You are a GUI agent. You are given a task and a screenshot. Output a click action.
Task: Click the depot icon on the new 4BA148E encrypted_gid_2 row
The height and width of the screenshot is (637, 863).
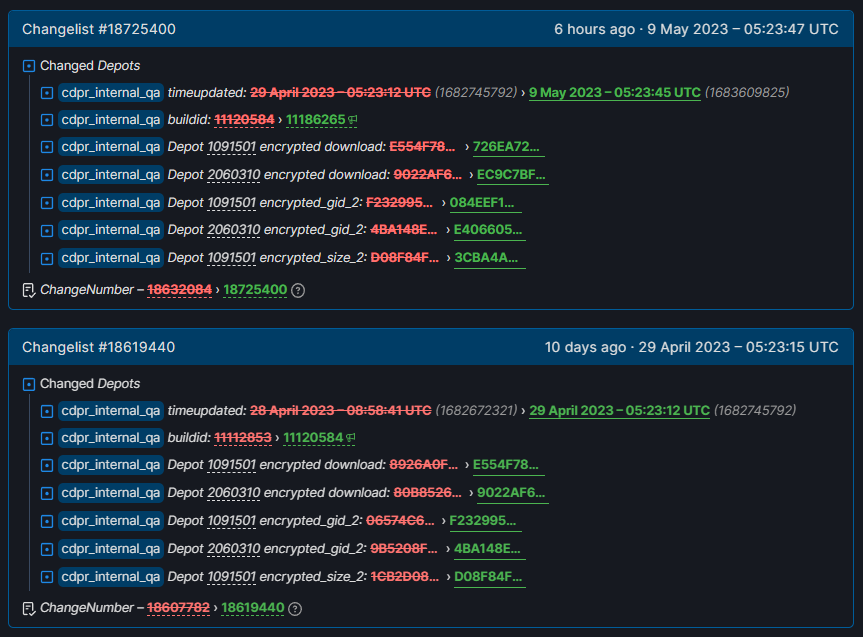pos(47,549)
